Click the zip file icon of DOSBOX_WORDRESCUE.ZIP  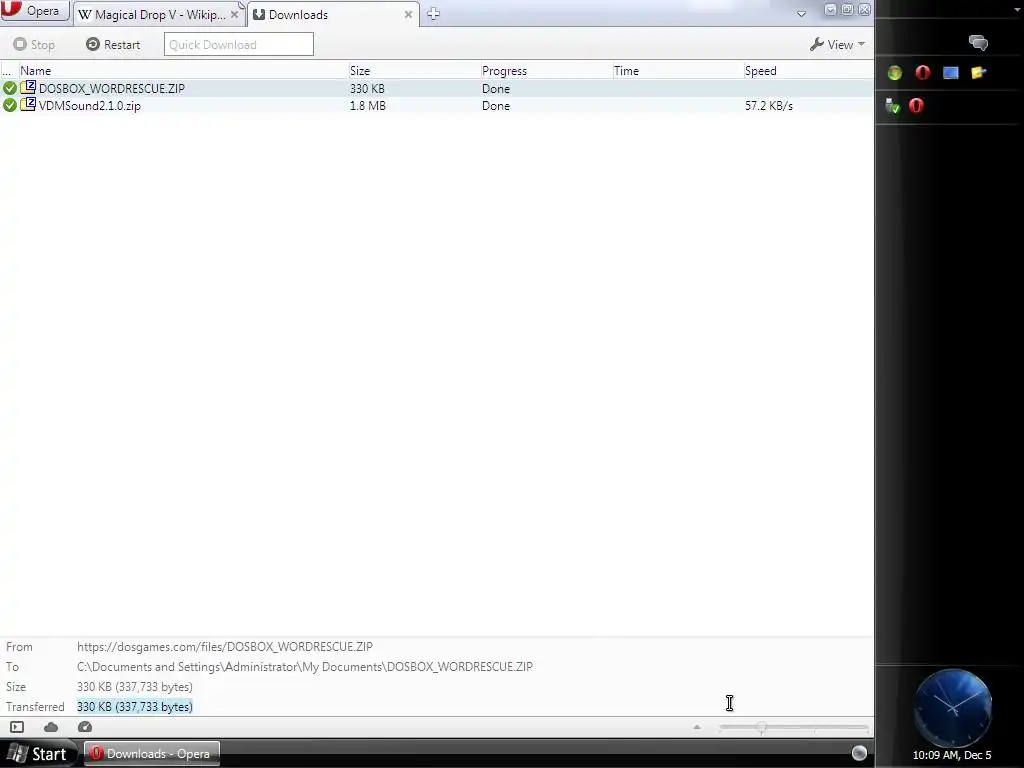tap(28, 87)
